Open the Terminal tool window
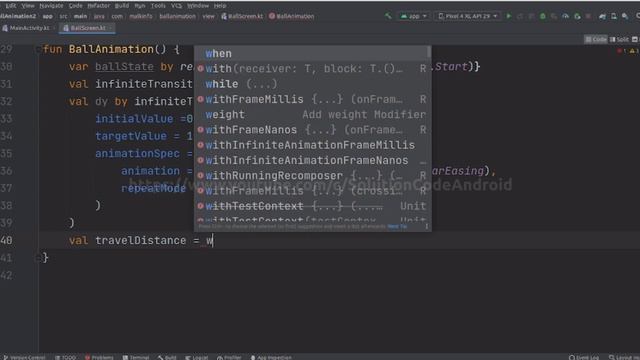Screen dimensions: 640x360 [136, 357]
